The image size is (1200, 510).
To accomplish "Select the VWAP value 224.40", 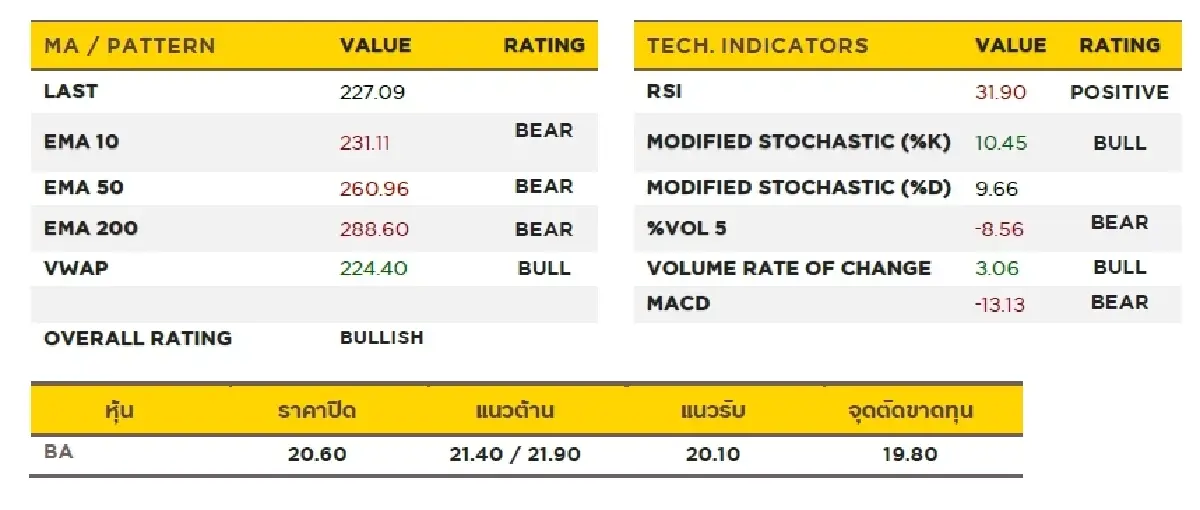I will pyautogui.click(x=374, y=268).
